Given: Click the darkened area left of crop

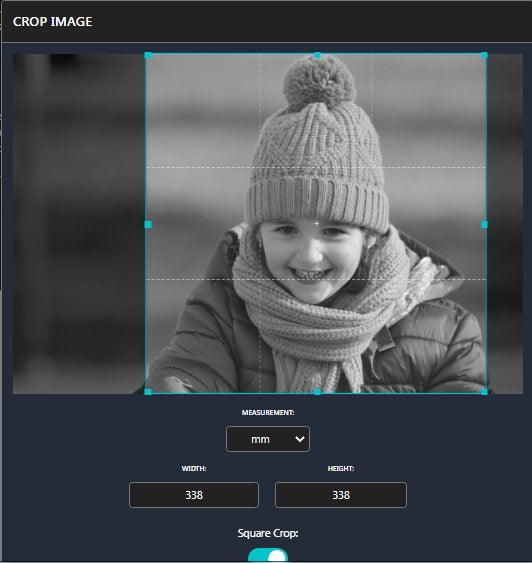Looking at the screenshot, I should click(x=79, y=223).
